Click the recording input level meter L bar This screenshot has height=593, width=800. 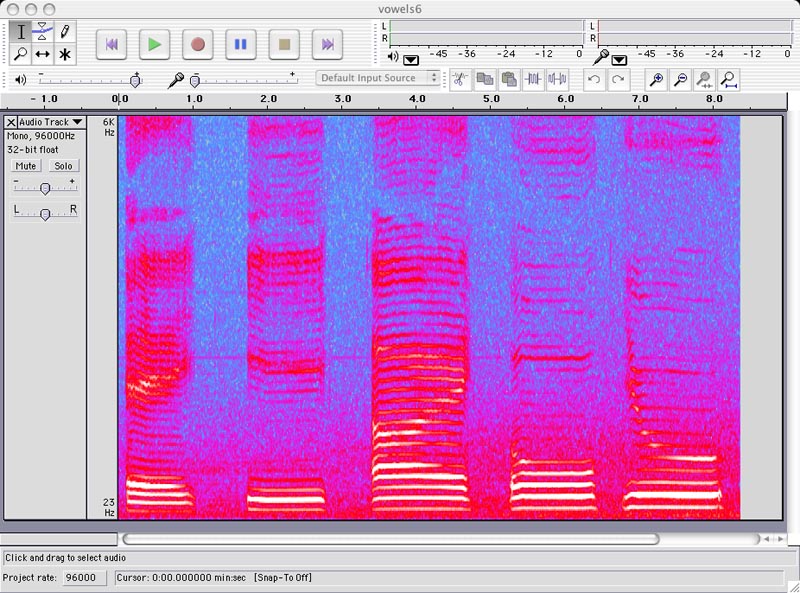click(x=694, y=26)
